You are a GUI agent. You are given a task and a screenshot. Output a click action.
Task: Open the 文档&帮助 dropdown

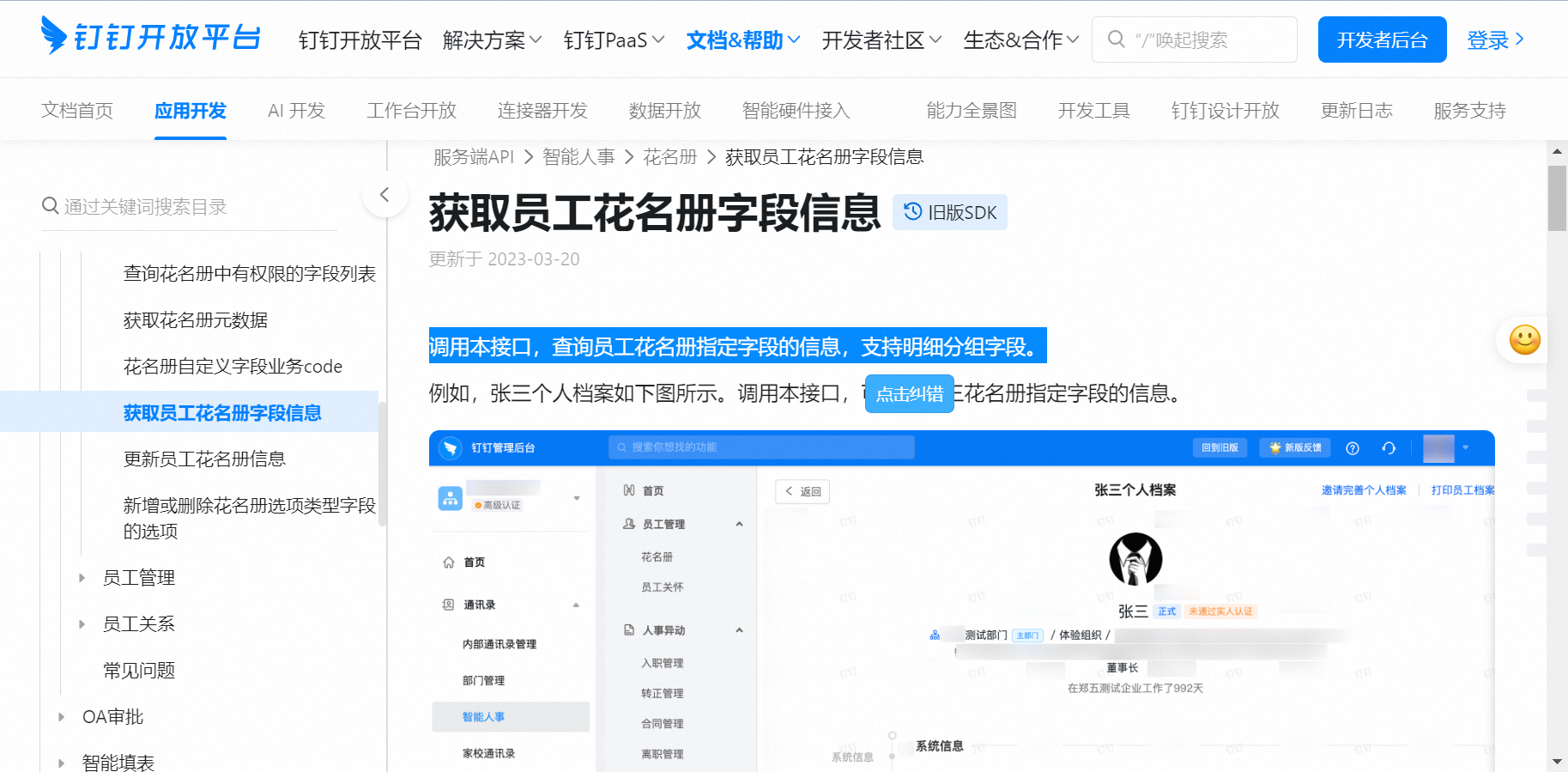click(743, 40)
